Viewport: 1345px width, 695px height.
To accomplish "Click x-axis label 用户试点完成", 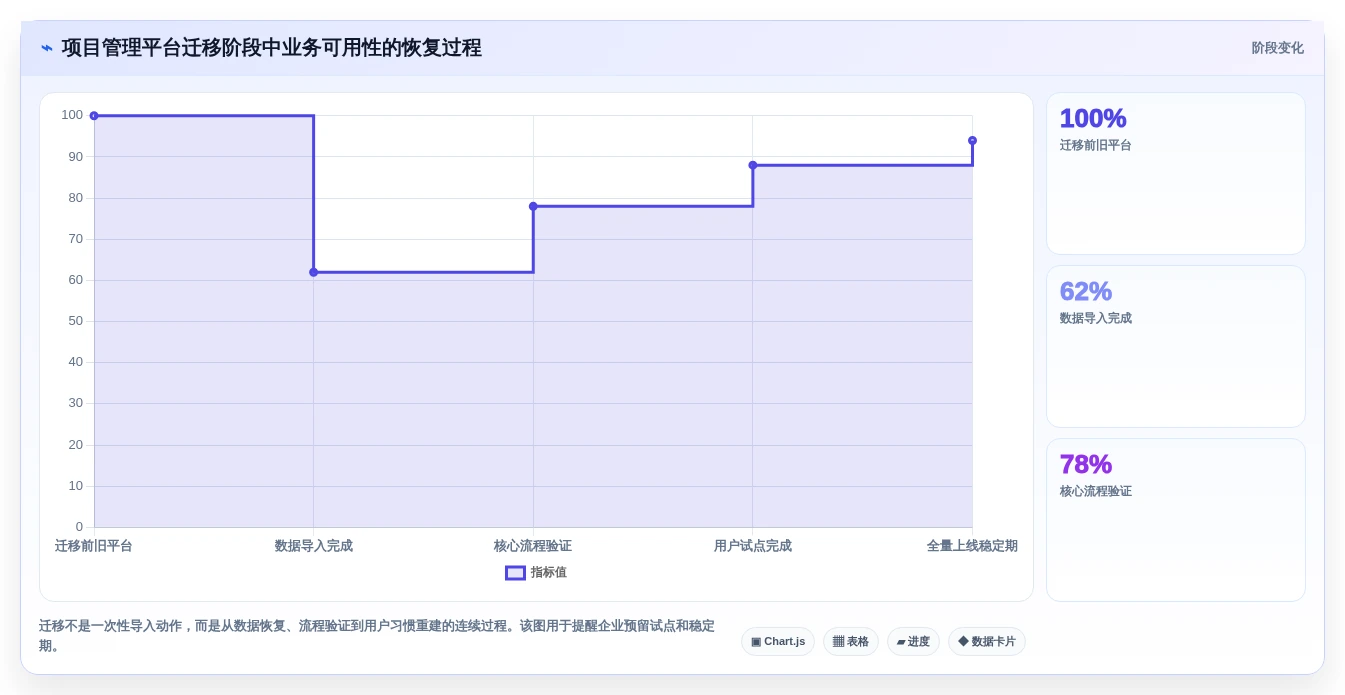I will click(x=753, y=546).
